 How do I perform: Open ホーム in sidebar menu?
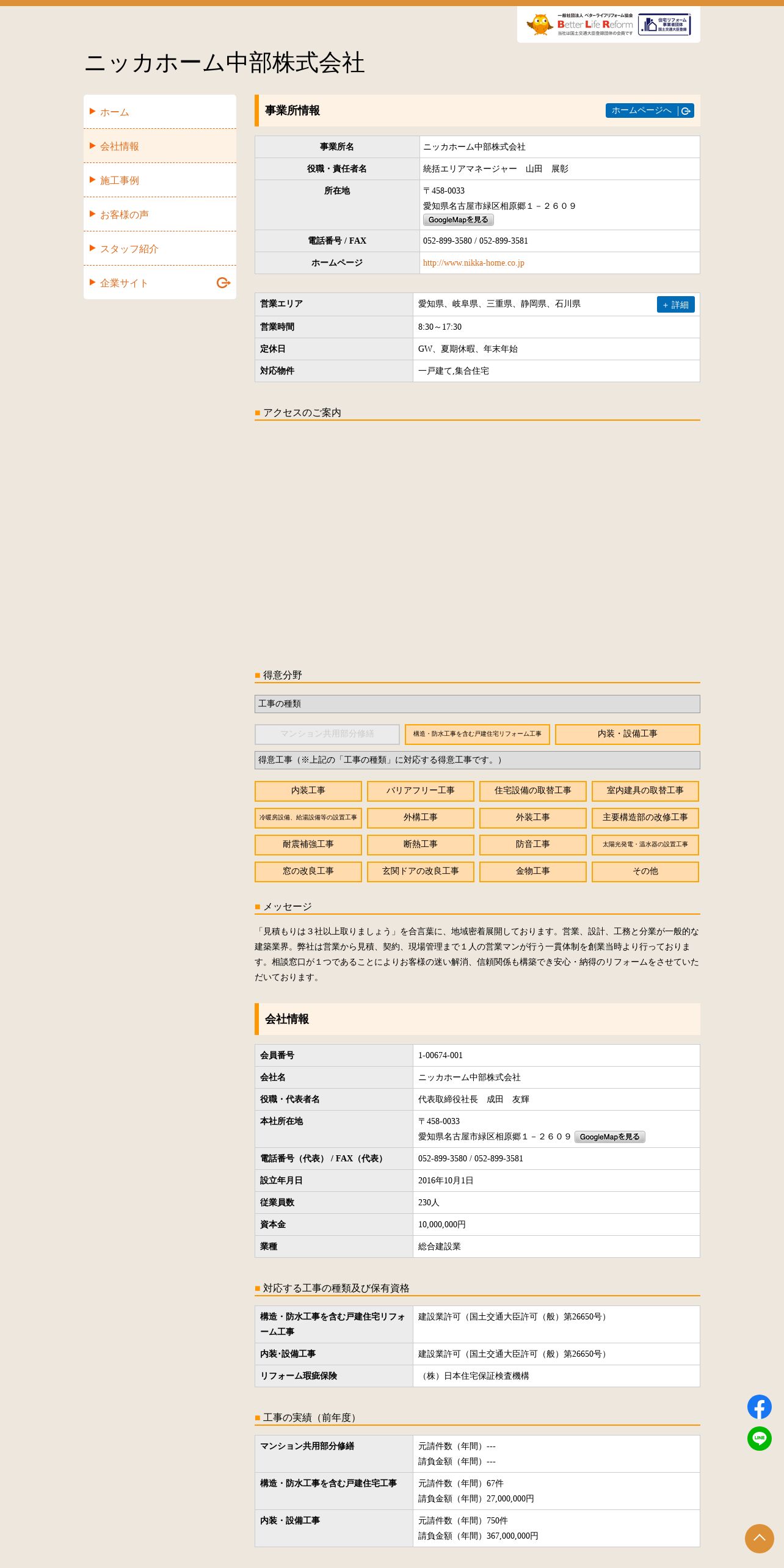pyautogui.click(x=160, y=112)
